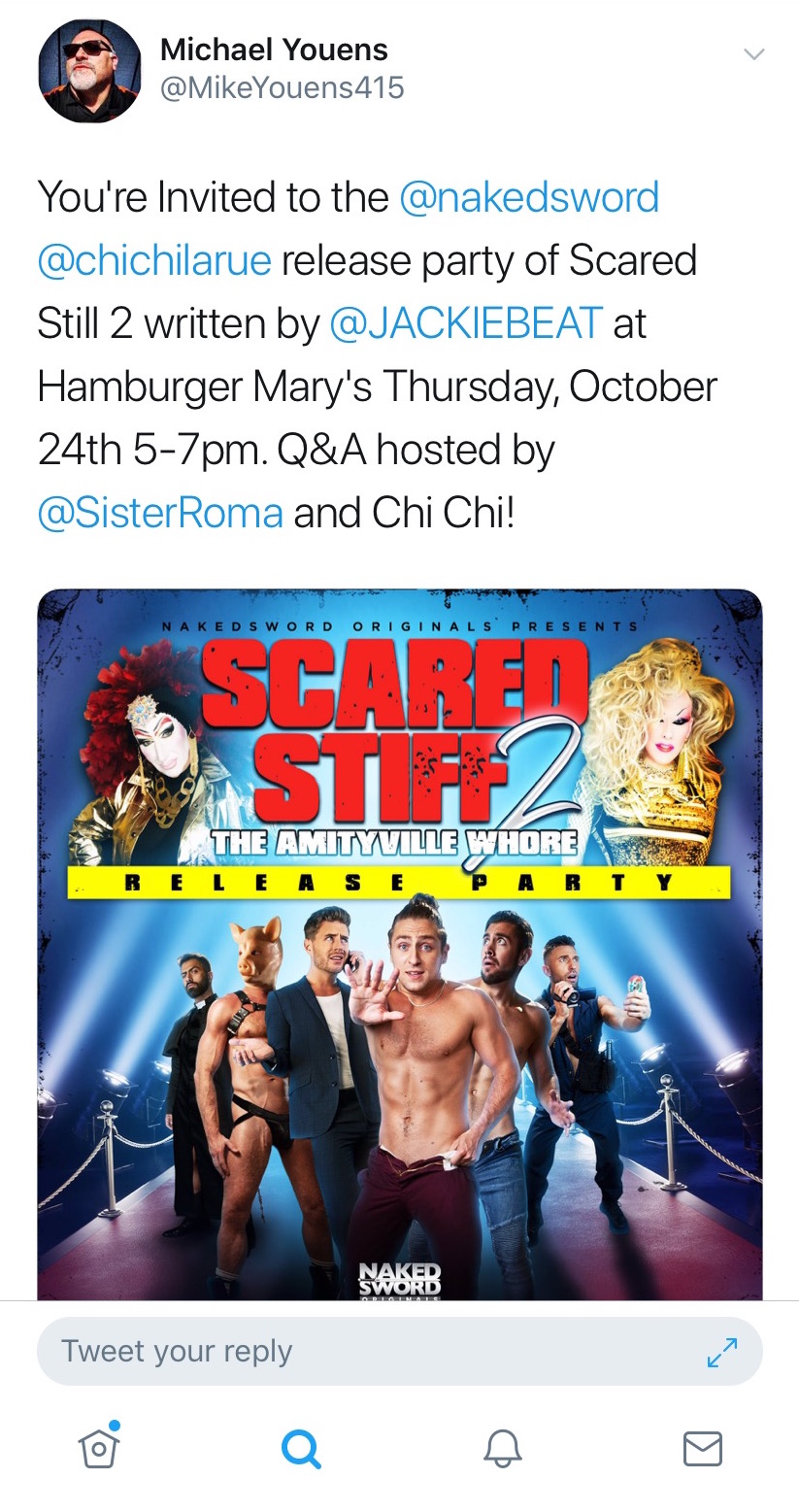Tap the tweet body text
799x1512 pixels.
(377, 355)
